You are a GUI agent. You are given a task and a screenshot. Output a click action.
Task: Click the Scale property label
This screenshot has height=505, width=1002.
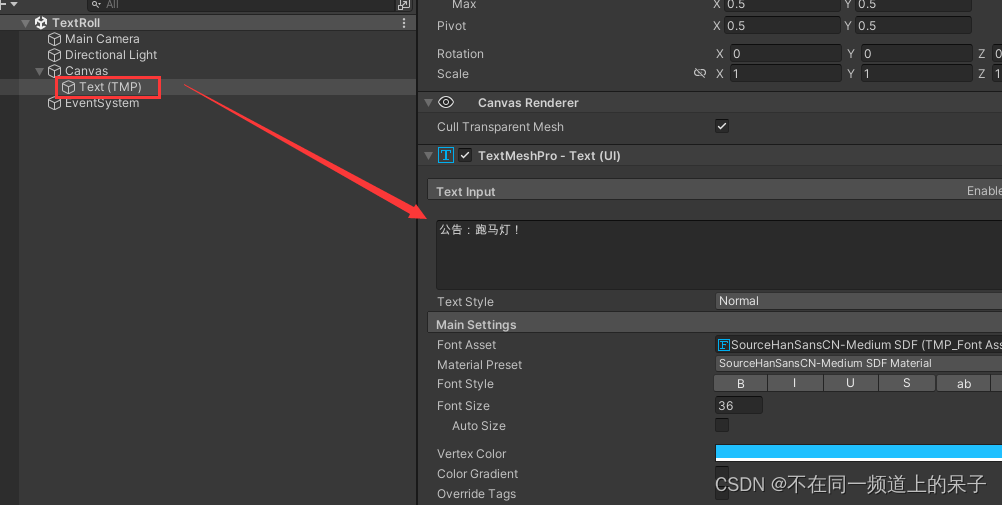pyautogui.click(x=453, y=74)
